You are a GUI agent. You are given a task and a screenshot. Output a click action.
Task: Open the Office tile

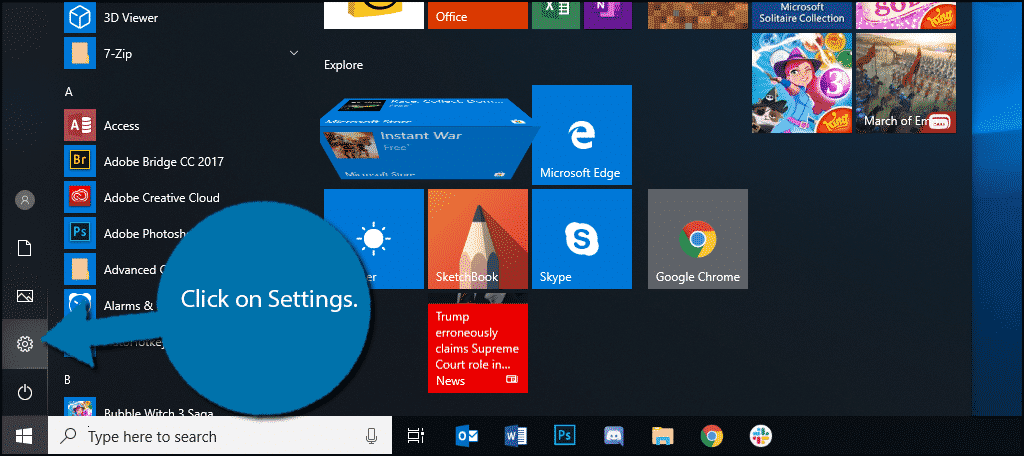coord(477,14)
